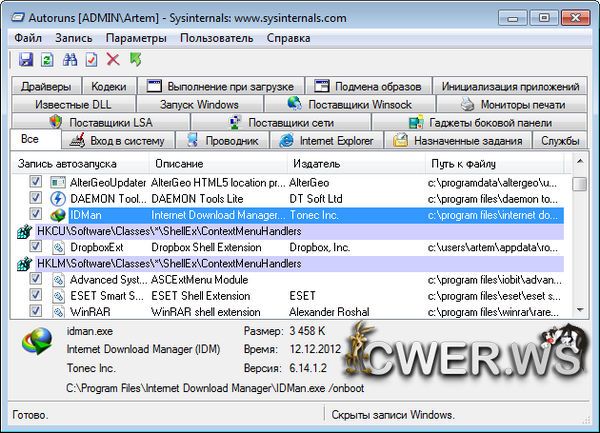Click the Properties checklist toolbar icon

click(x=92, y=61)
